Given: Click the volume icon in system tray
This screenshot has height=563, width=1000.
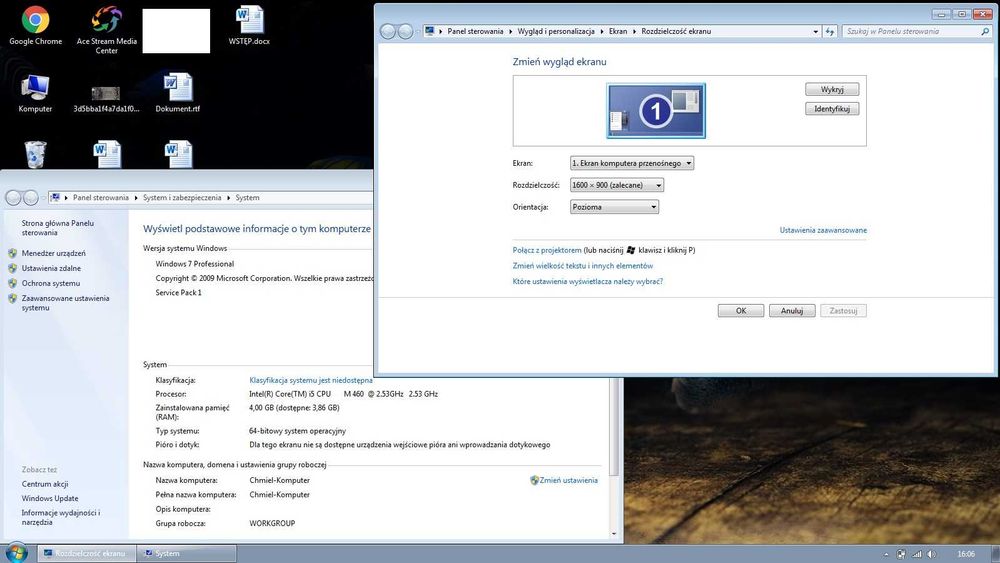Looking at the screenshot, I should [932, 554].
